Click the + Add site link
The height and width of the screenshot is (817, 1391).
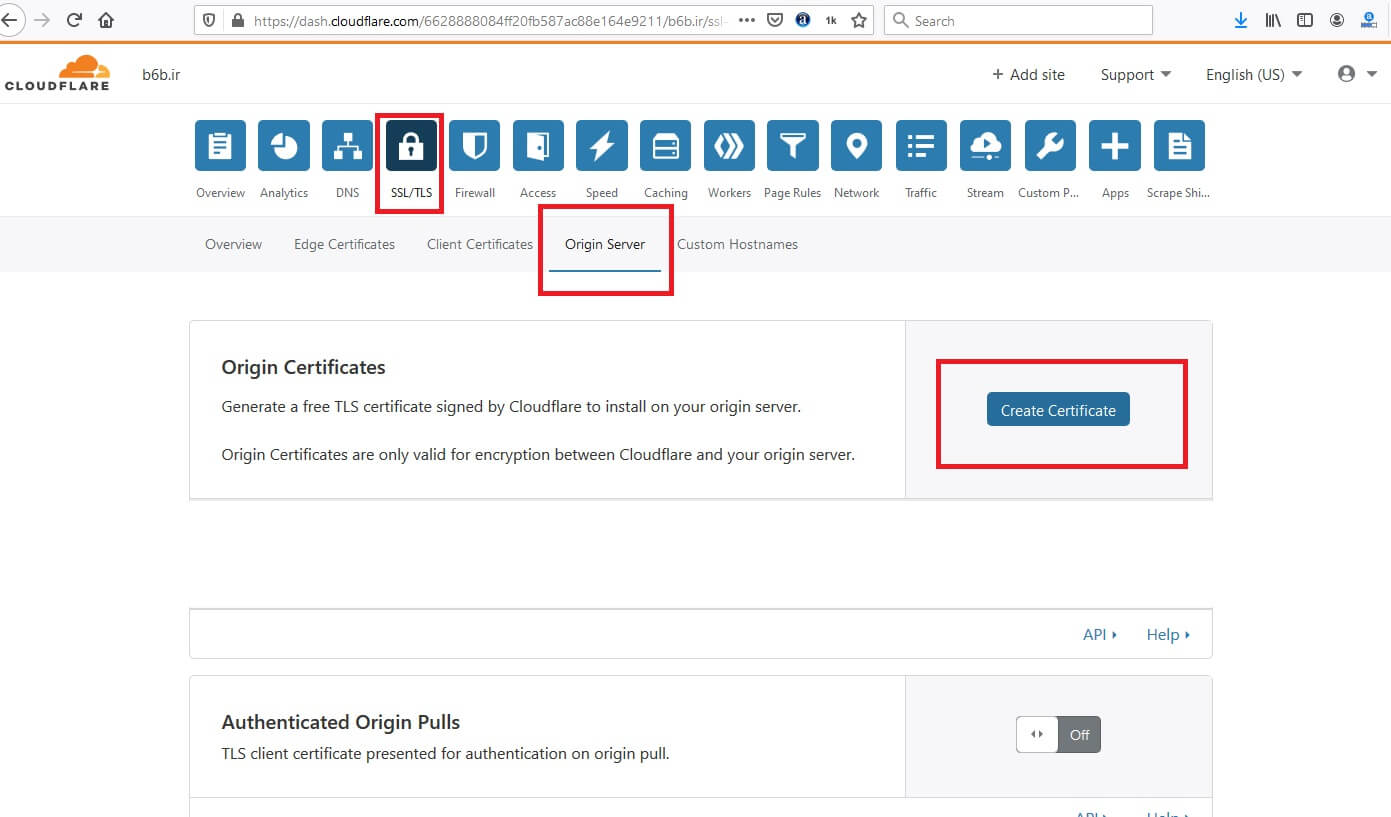(1028, 74)
